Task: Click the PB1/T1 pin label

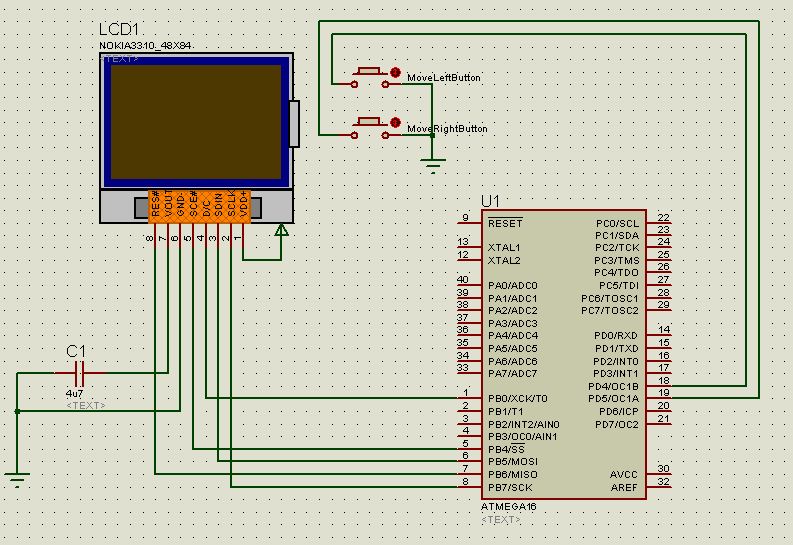Action: click(x=506, y=412)
